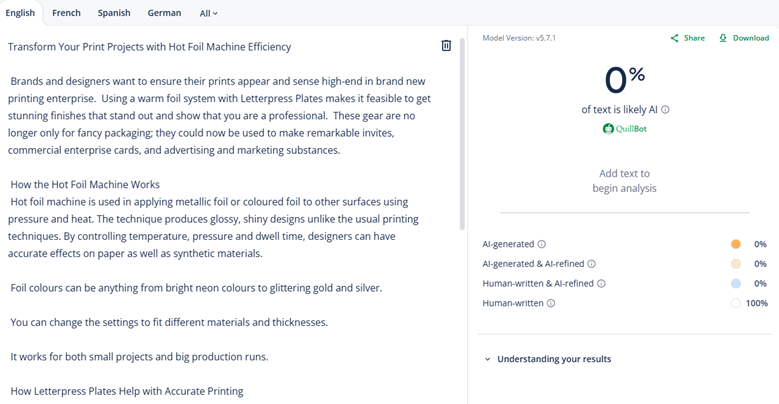The width and height of the screenshot is (779, 404).
Task: Select the English language tab
Action: (x=20, y=13)
